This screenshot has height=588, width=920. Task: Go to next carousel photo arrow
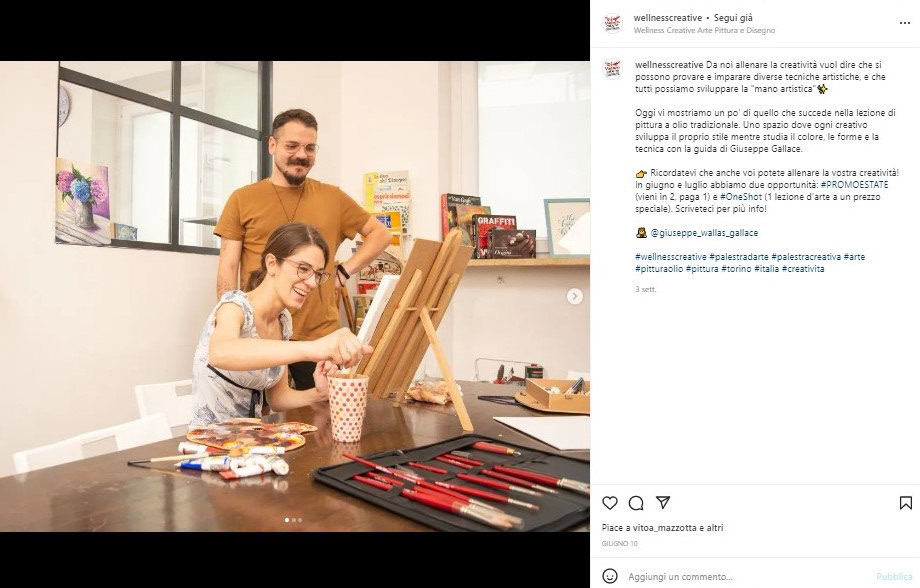pos(575,296)
